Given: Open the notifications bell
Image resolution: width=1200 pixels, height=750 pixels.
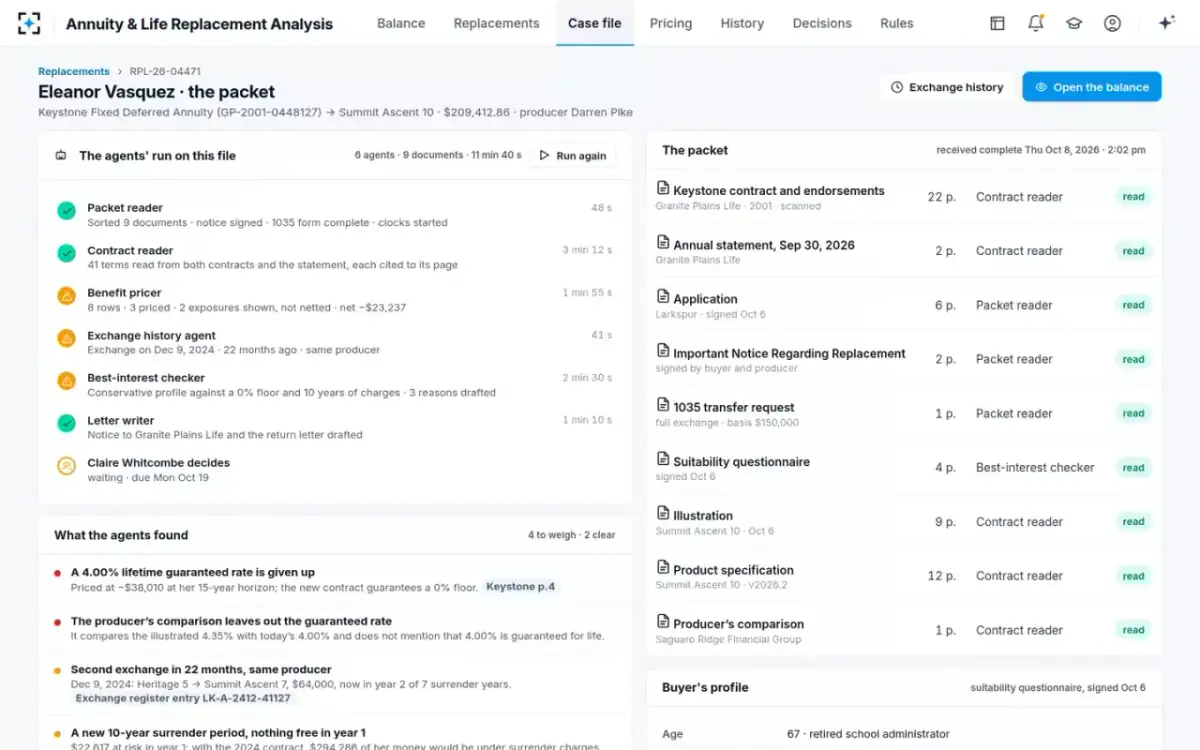Looking at the screenshot, I should click(1035, 23).
